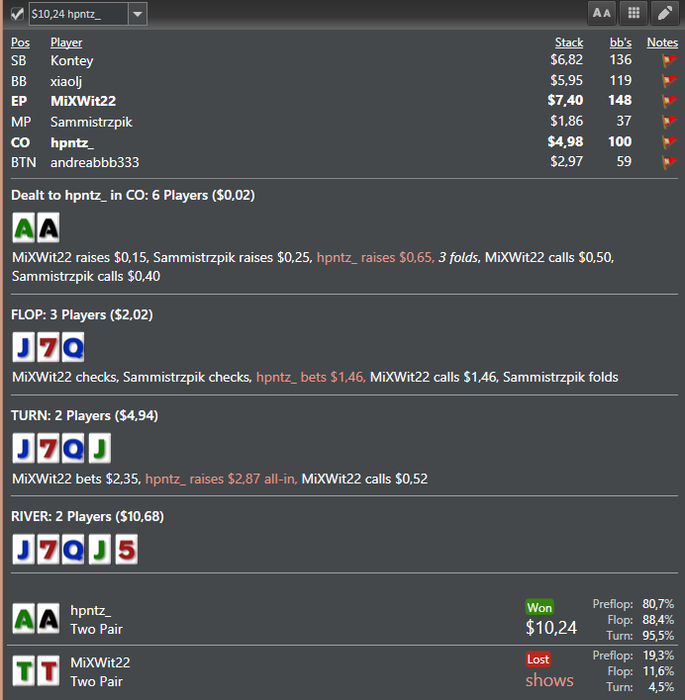Open the notes flag for andreabbb333
This screenshot has width=685, height=700.
coord(669,162)
